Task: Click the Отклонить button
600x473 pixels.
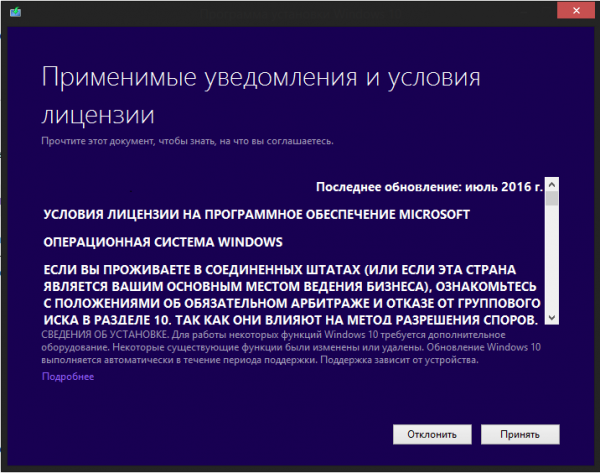Action: [432, 434]
